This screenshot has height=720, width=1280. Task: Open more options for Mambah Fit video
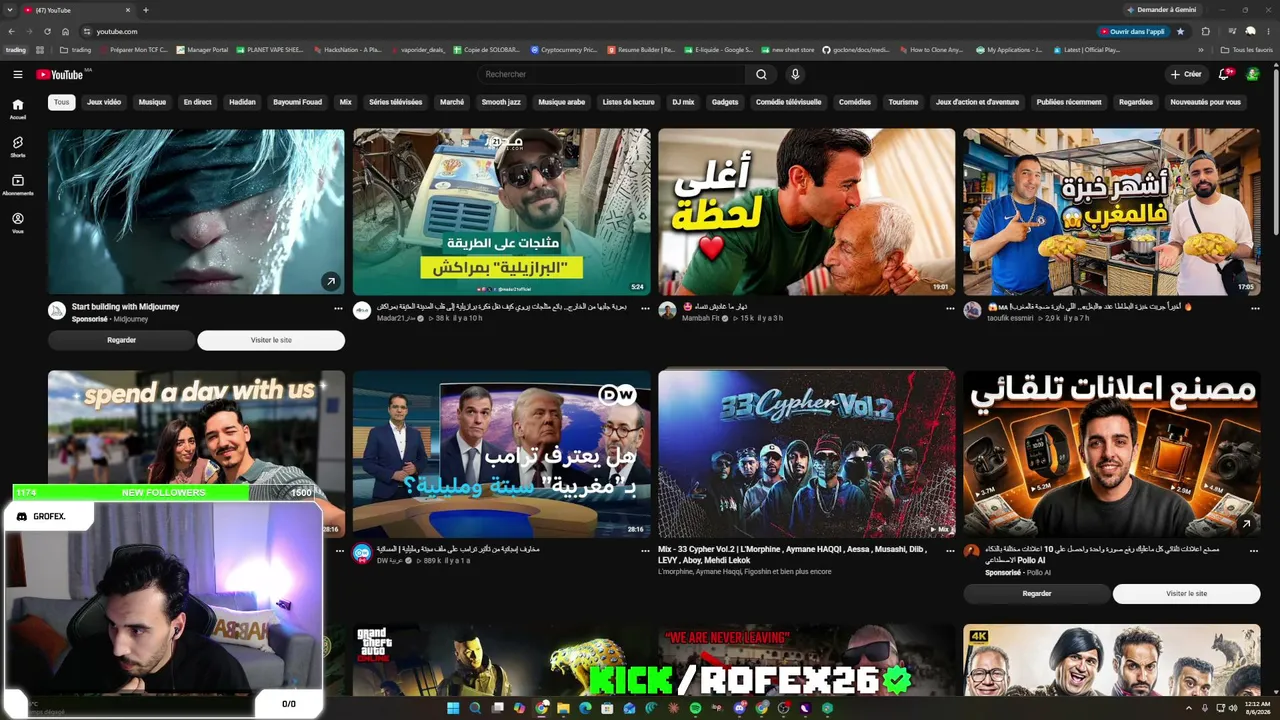[x=949, y=309]
